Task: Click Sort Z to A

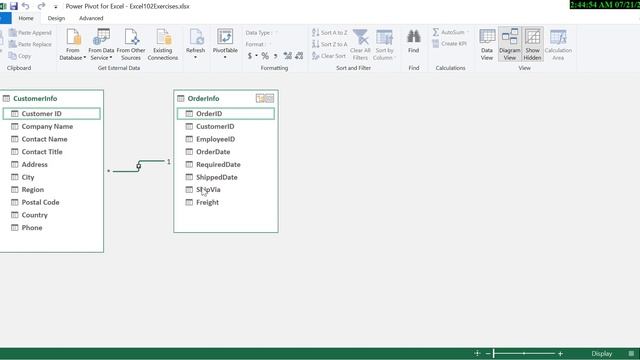Action: 330,44
